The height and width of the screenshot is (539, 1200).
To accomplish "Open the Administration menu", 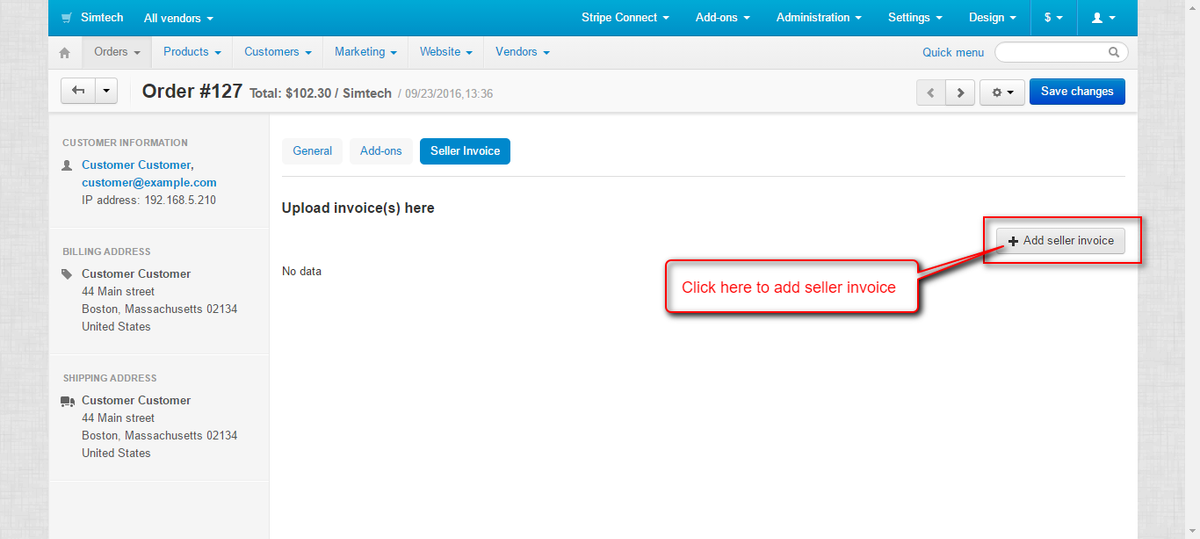I will point(819,18).
